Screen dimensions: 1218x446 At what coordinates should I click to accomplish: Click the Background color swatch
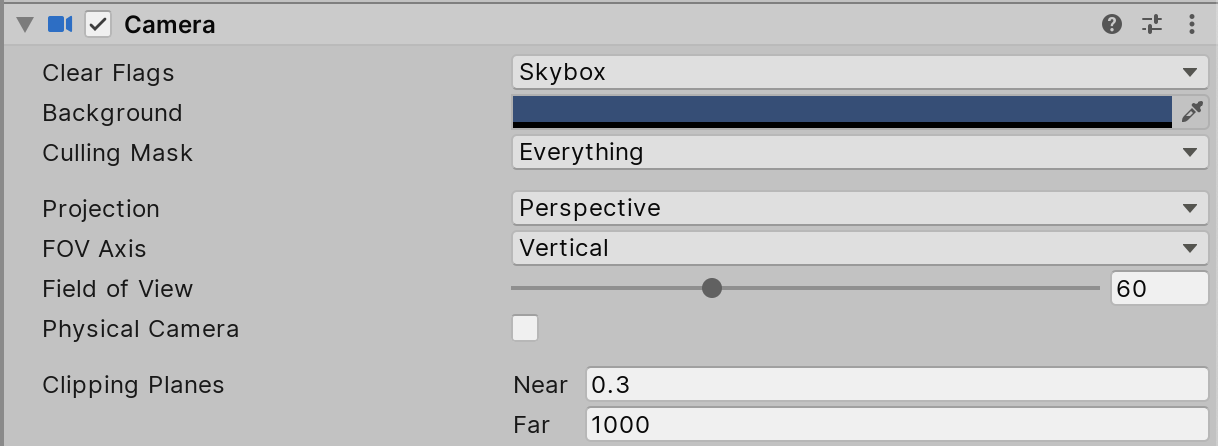click(x=841, y=111)
